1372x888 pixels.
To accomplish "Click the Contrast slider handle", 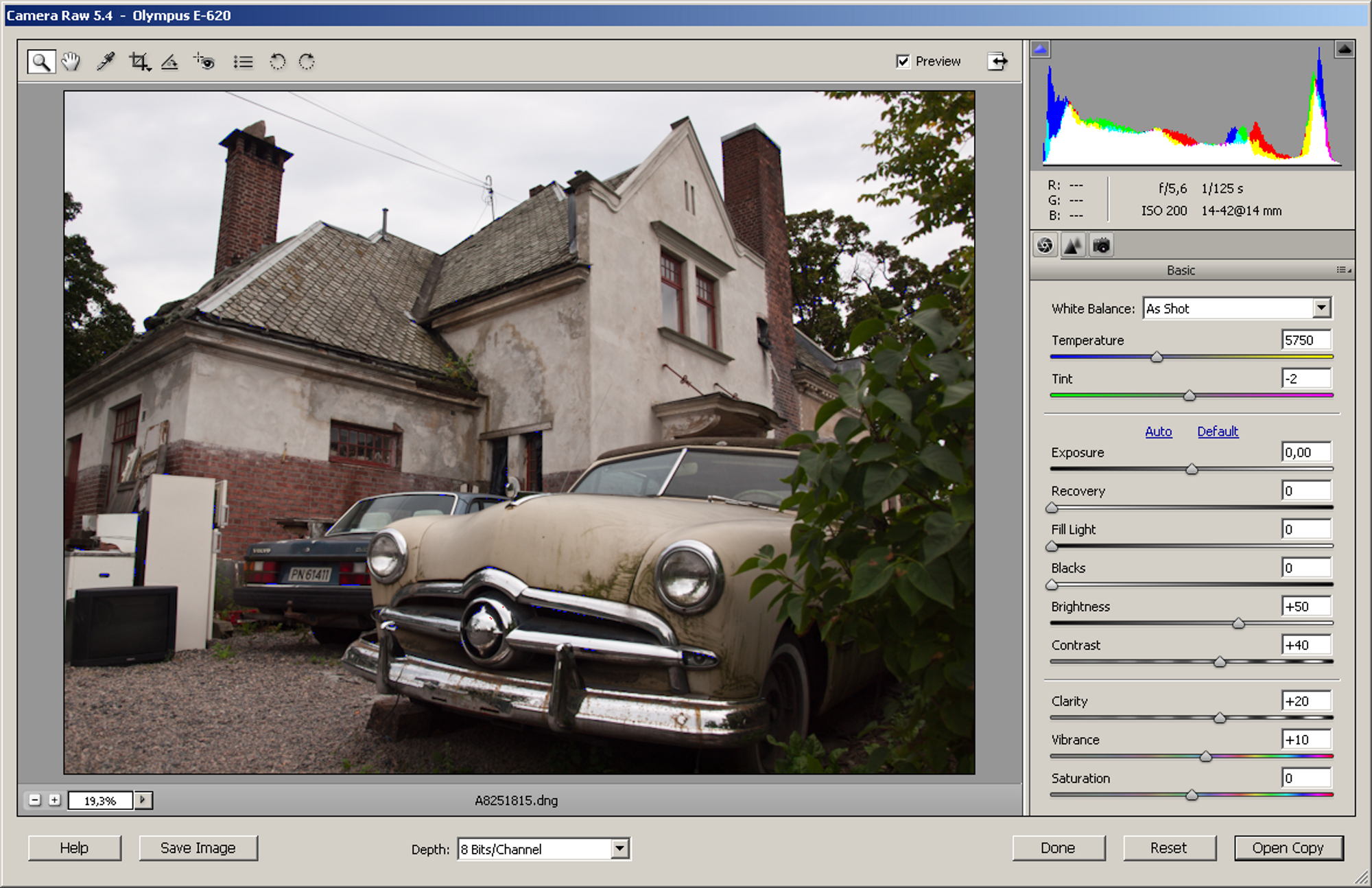I will tap(1220, 662).
